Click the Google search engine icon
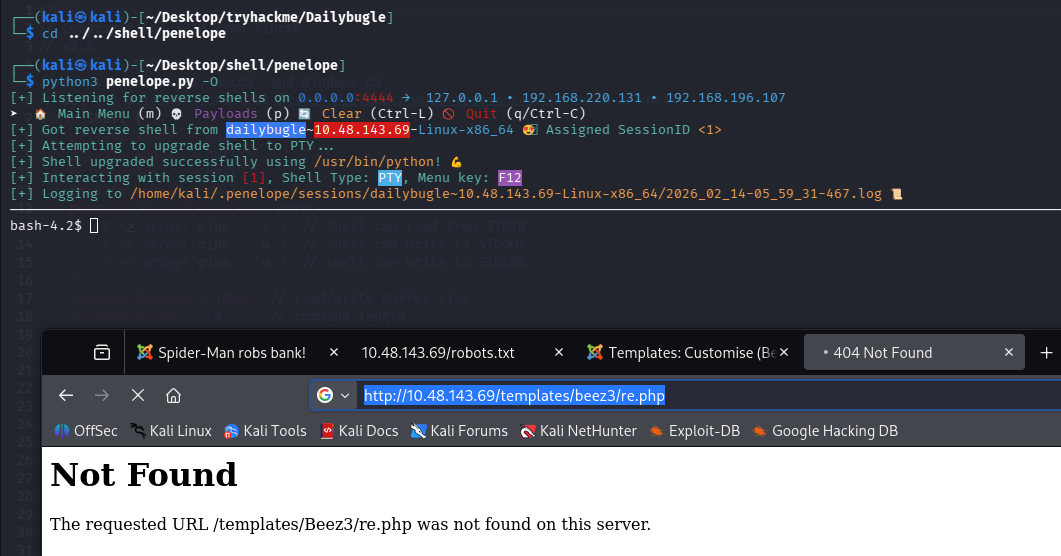Image resolution: width=1061 pixels, height=556 pixels. coord(325,395)
